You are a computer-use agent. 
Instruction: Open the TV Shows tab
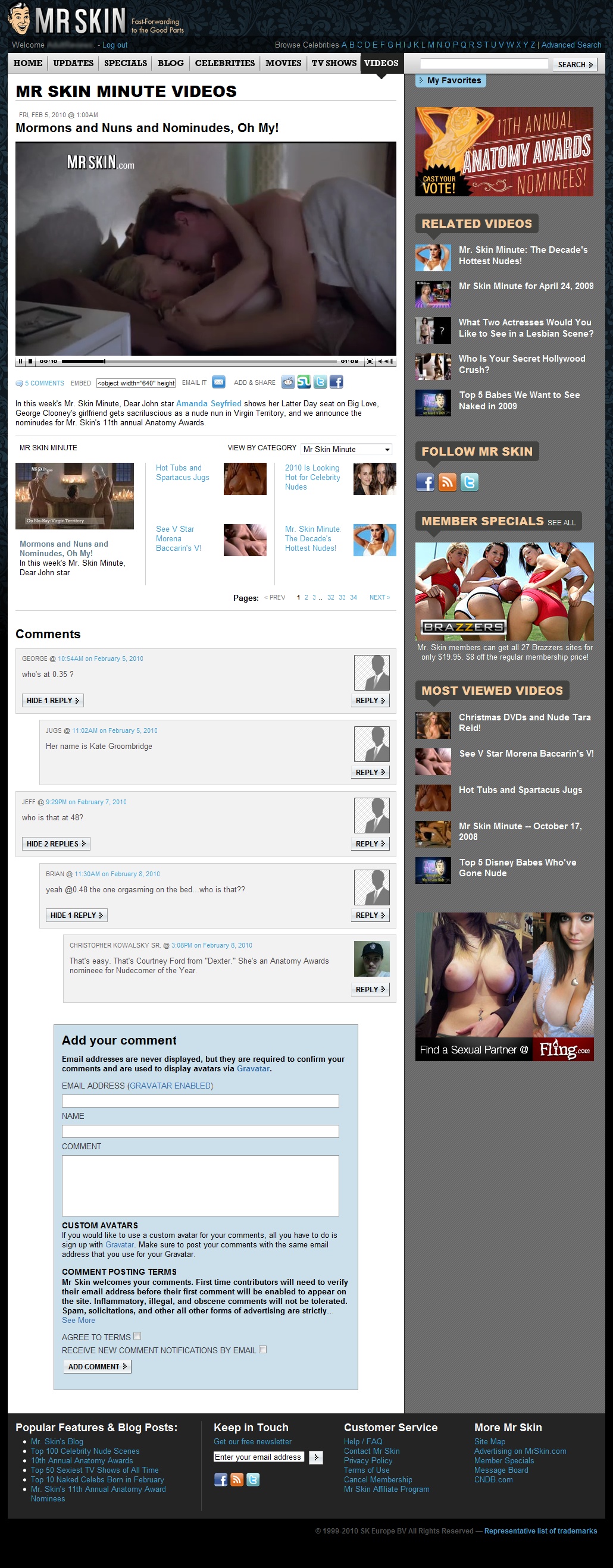(334, 63)
